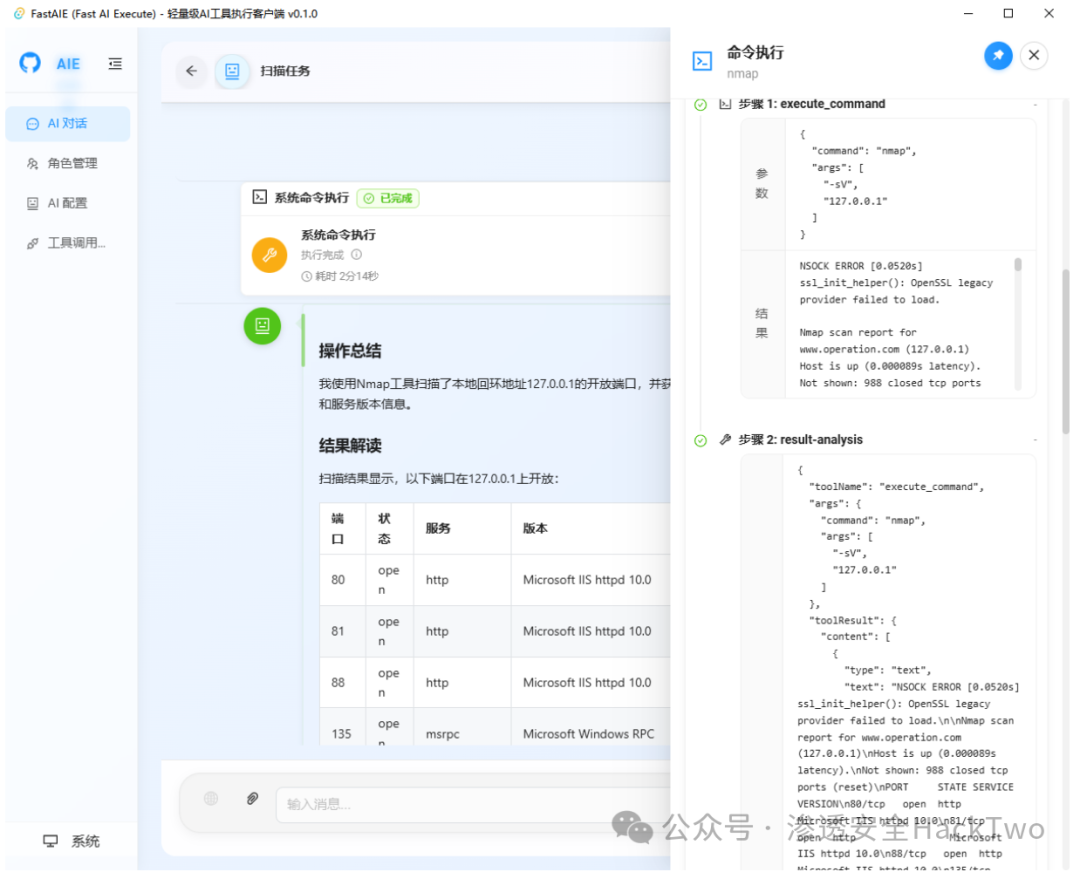Click the info icon next to 执行完成

pos(357,254)
